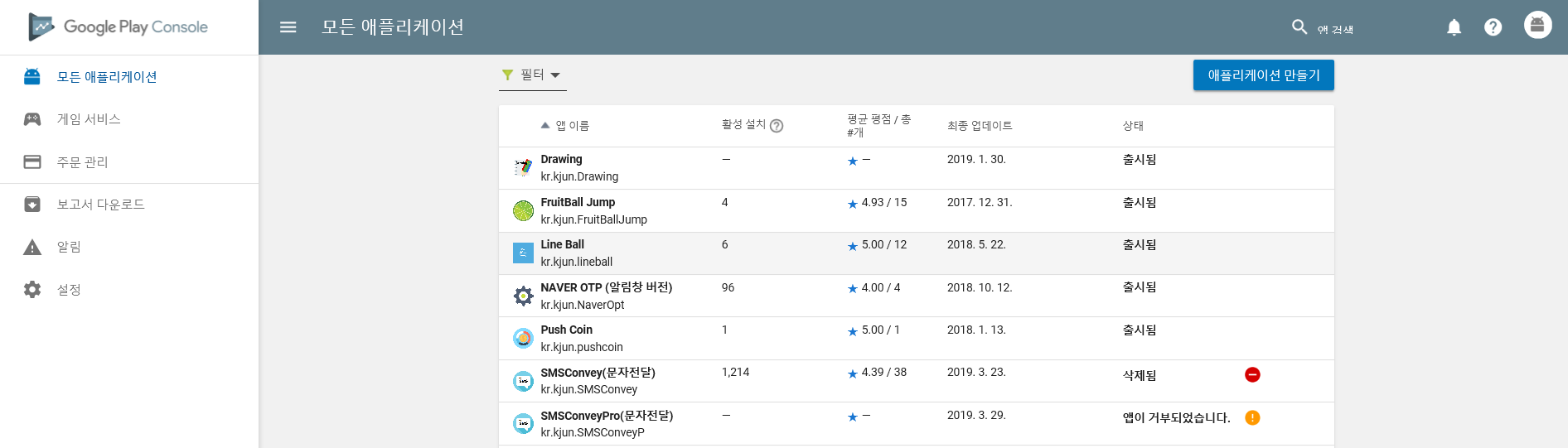Click package name kr.kjun.lineball
Viewport: 1568px width, 448px height.
[x=576, y=262]
